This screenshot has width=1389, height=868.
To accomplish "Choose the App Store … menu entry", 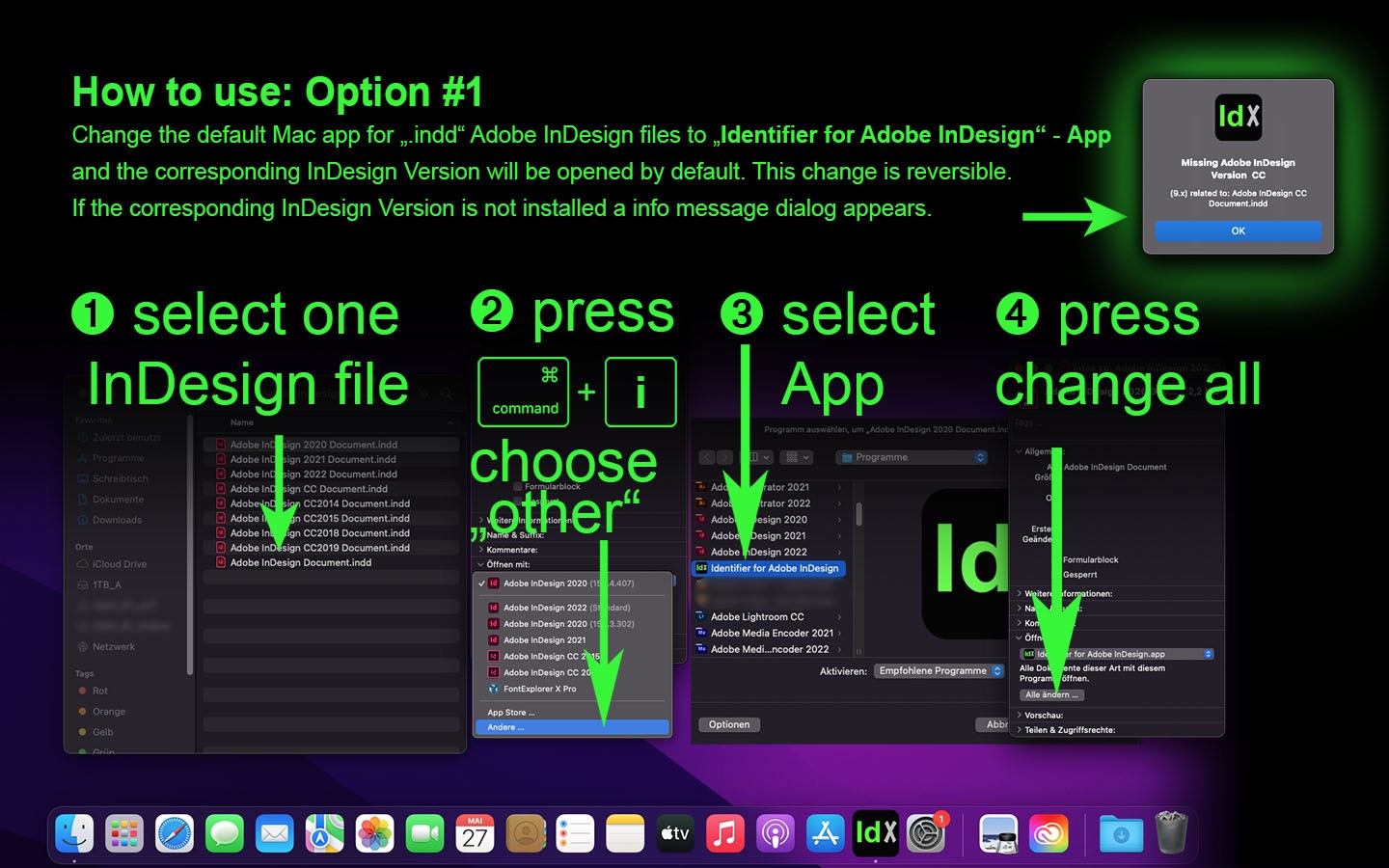I will [572, 713].
